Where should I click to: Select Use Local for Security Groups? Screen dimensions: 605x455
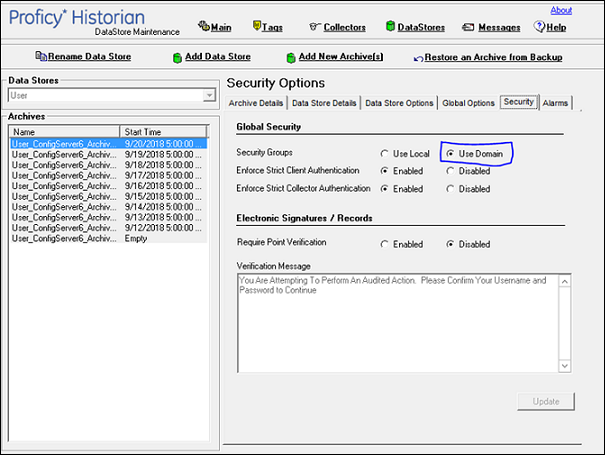pos(384,154)
